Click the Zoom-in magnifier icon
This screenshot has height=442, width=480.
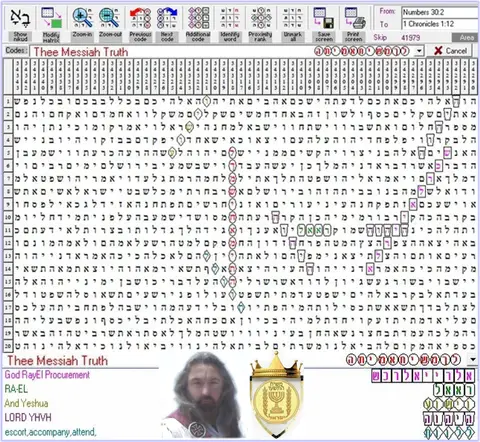tap(82, 18)
